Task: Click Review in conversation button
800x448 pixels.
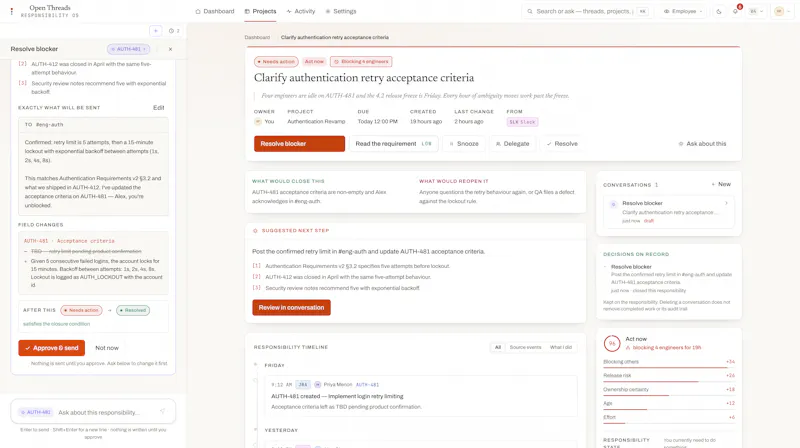Action: click(x=291, y=308)
